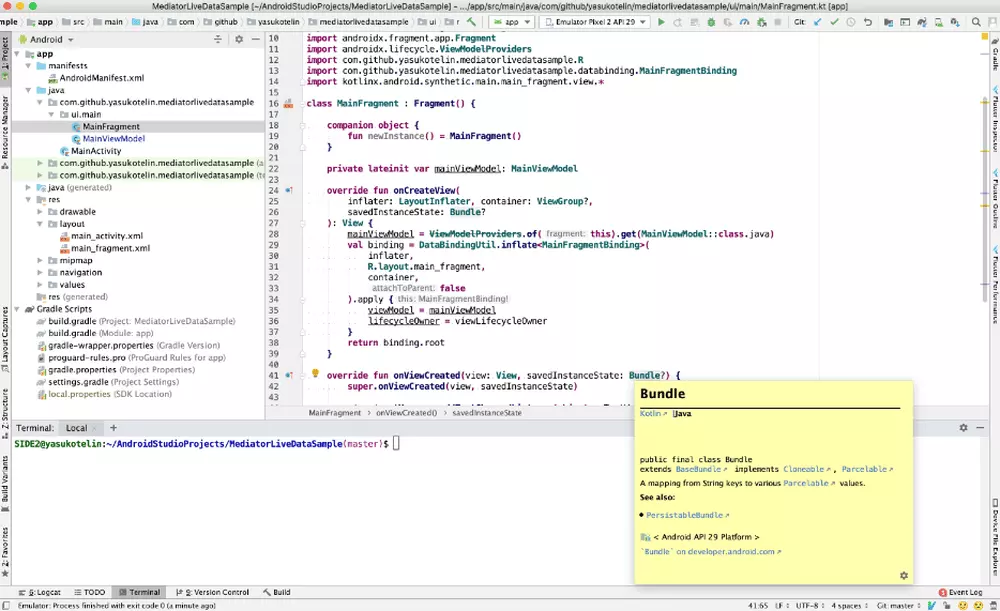Click Git Update Project arrow icon

point(817,22)
